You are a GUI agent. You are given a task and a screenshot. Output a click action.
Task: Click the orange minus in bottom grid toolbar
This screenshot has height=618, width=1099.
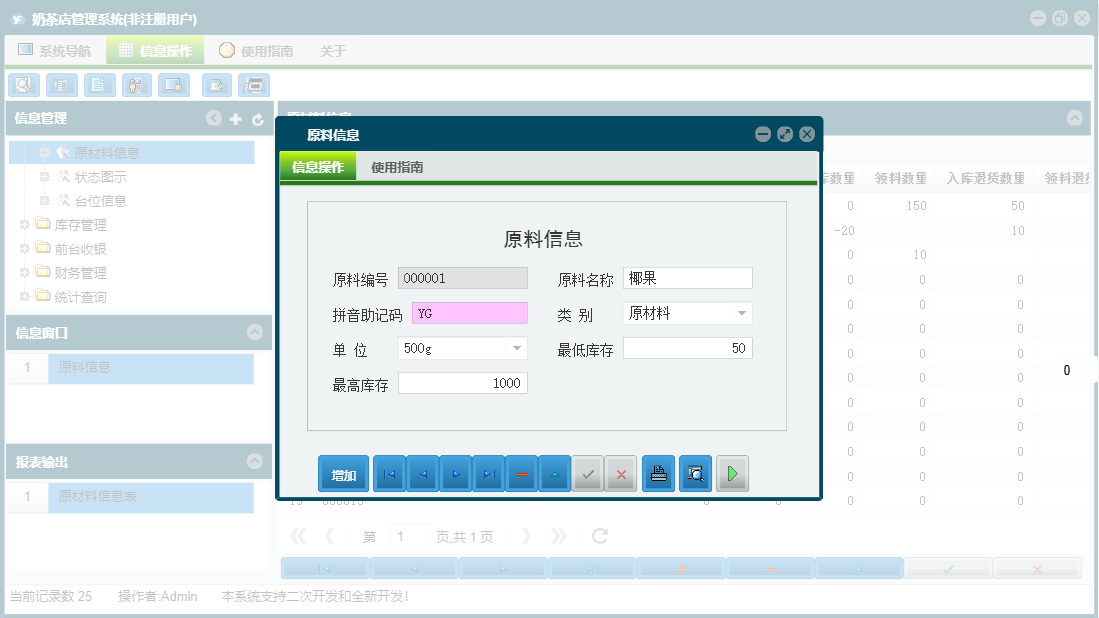tap(770, 569)
